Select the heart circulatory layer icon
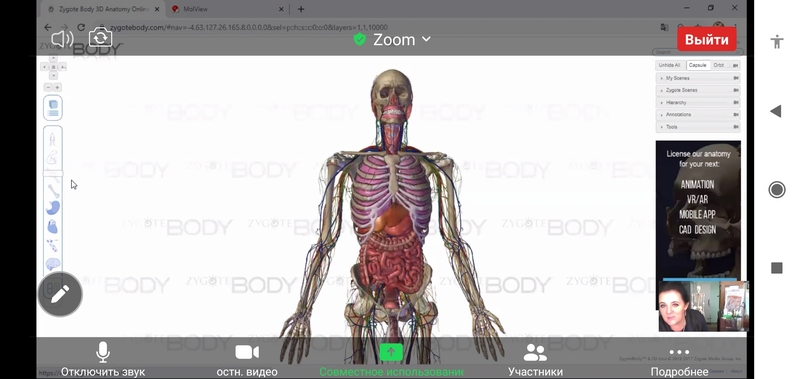Viewport: 800px width, 379px height. 53,226
